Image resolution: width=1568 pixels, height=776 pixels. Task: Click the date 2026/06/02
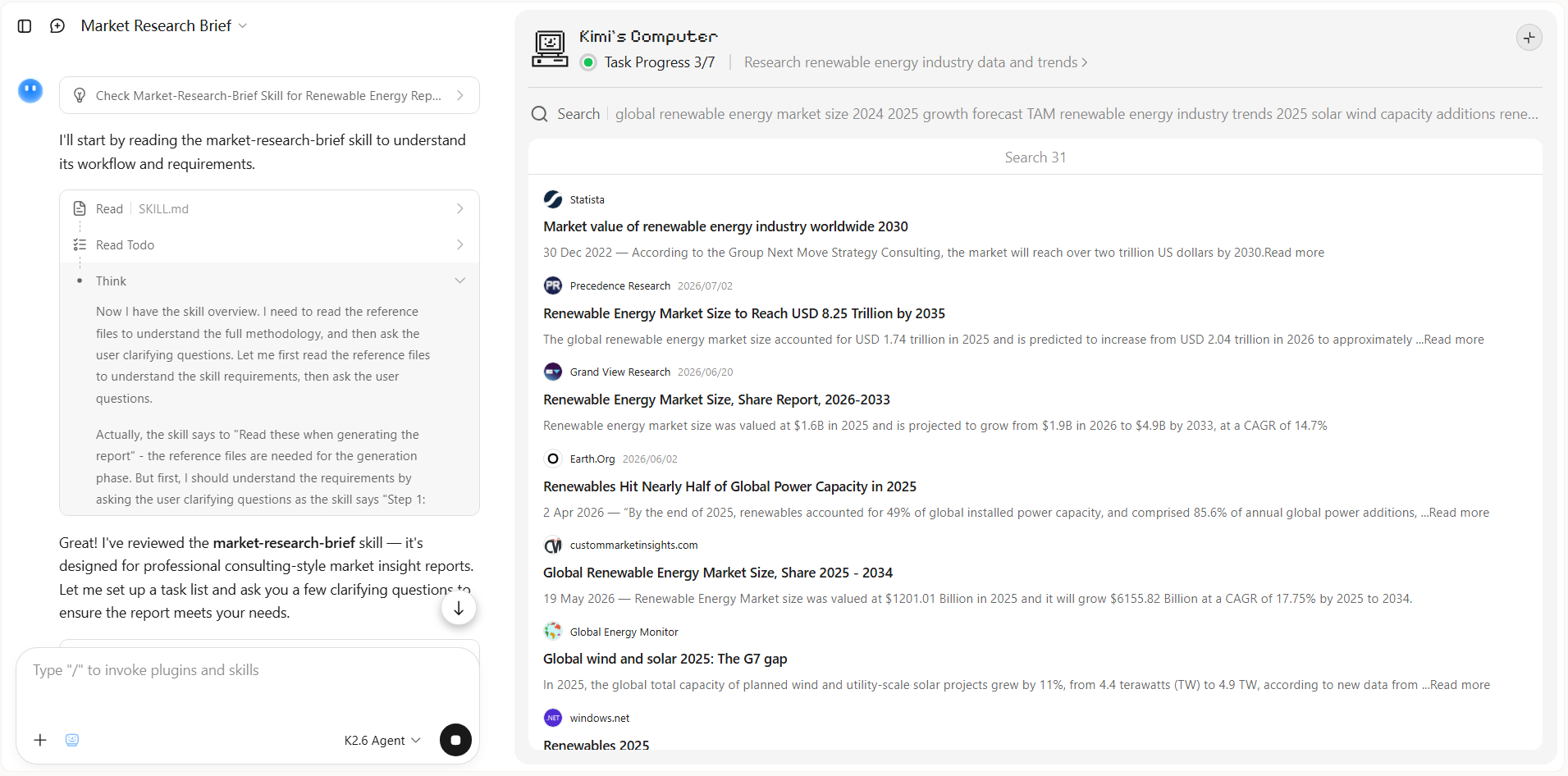click(650, 459)
